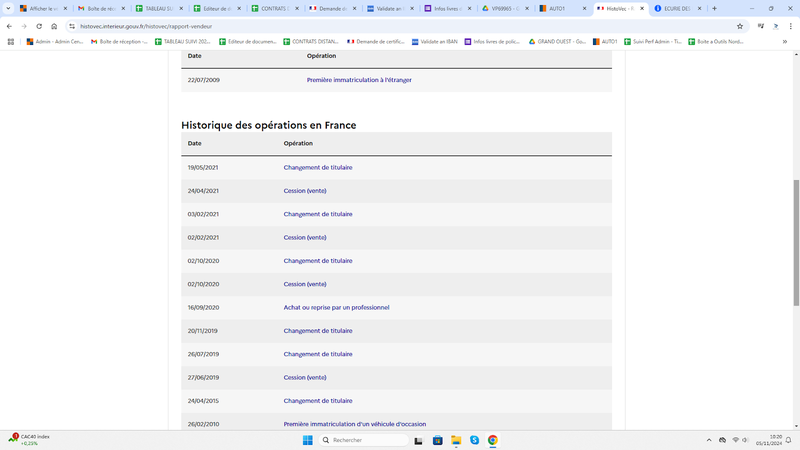Click the Historique des opérations en France heading

coord(268,126)
